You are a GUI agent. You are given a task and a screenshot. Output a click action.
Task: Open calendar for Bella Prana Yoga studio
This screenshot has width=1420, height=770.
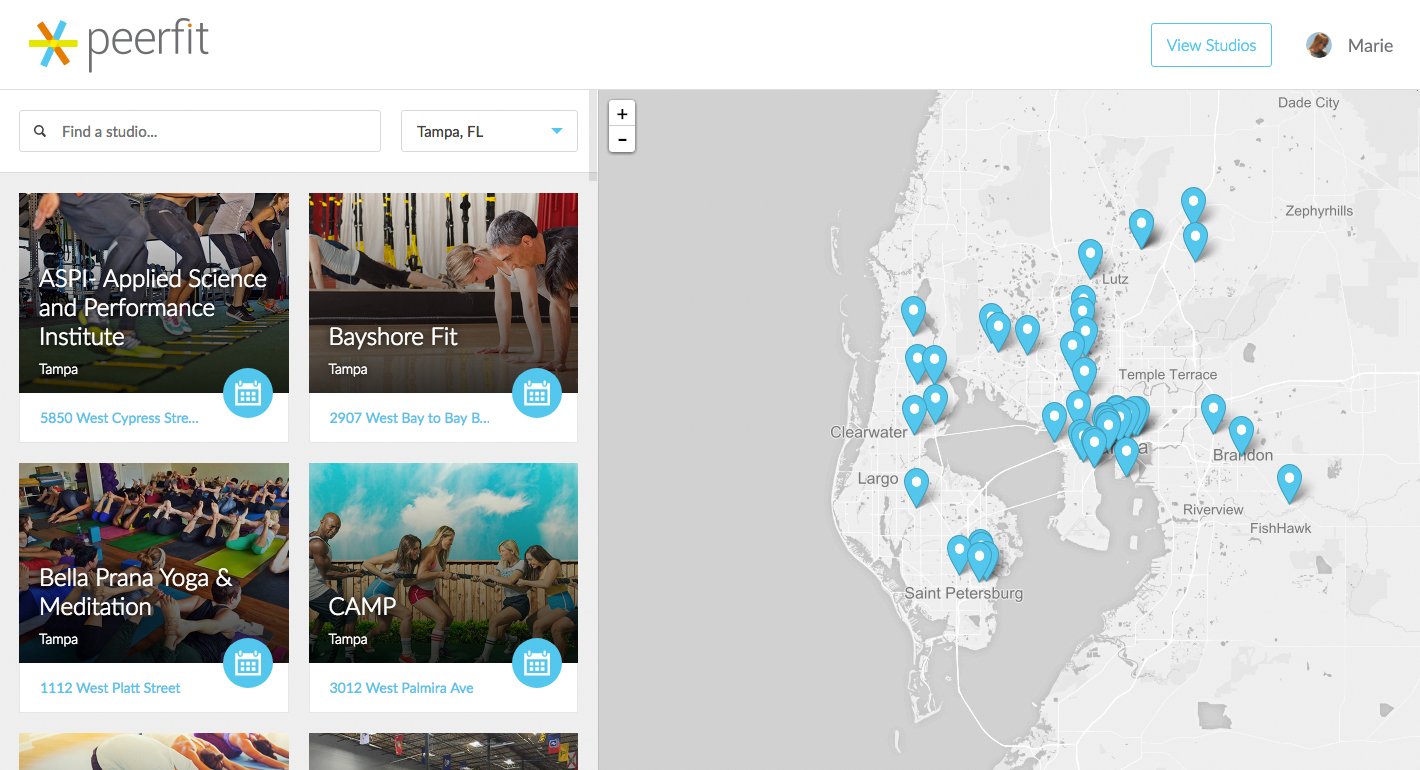[248, 663]
